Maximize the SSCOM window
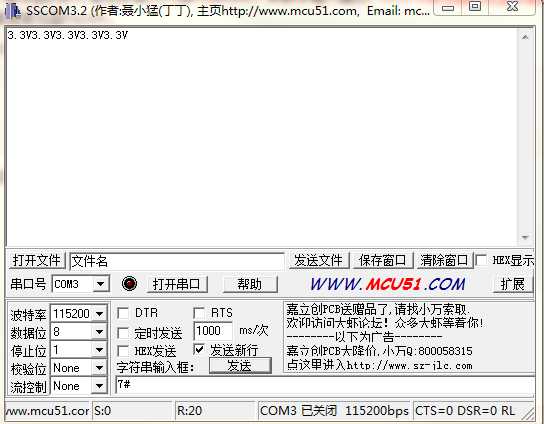This screenshot has height=424, width=544. 475,7
